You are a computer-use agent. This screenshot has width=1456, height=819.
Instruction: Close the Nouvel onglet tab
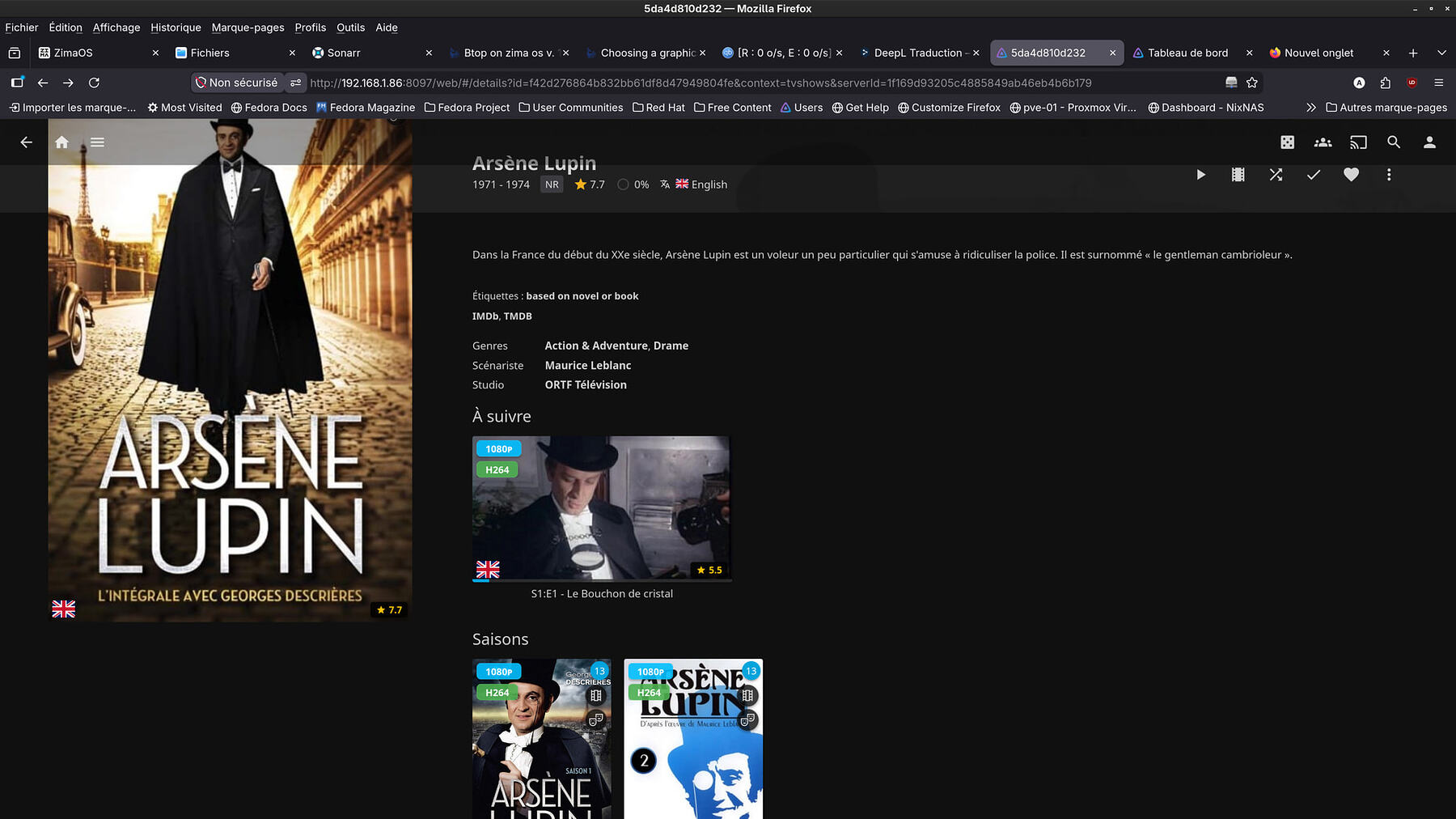pyautogui.click(x=1386, y=53)
